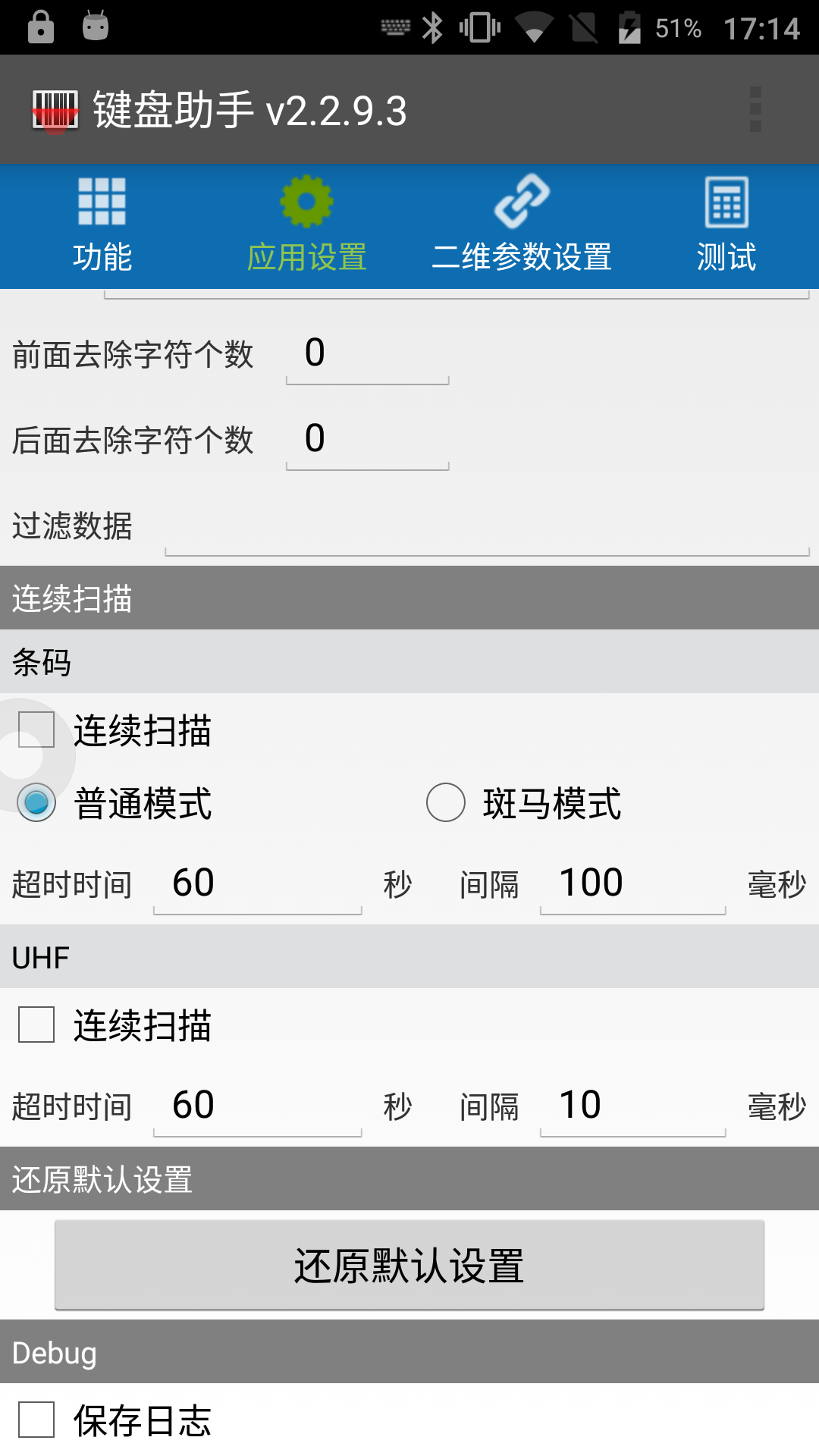
Task: Switch to the 二维参数设置 tab label
Action: (x=522, y=257)
